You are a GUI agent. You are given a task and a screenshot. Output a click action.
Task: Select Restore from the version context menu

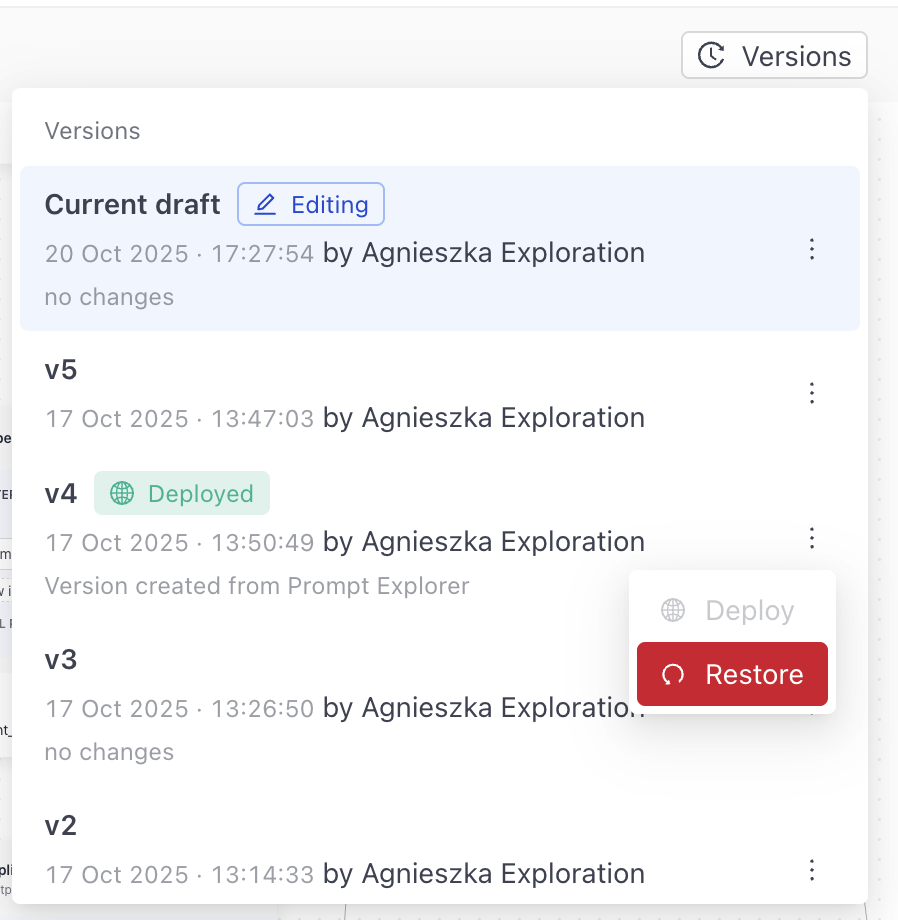coord(732,674)
